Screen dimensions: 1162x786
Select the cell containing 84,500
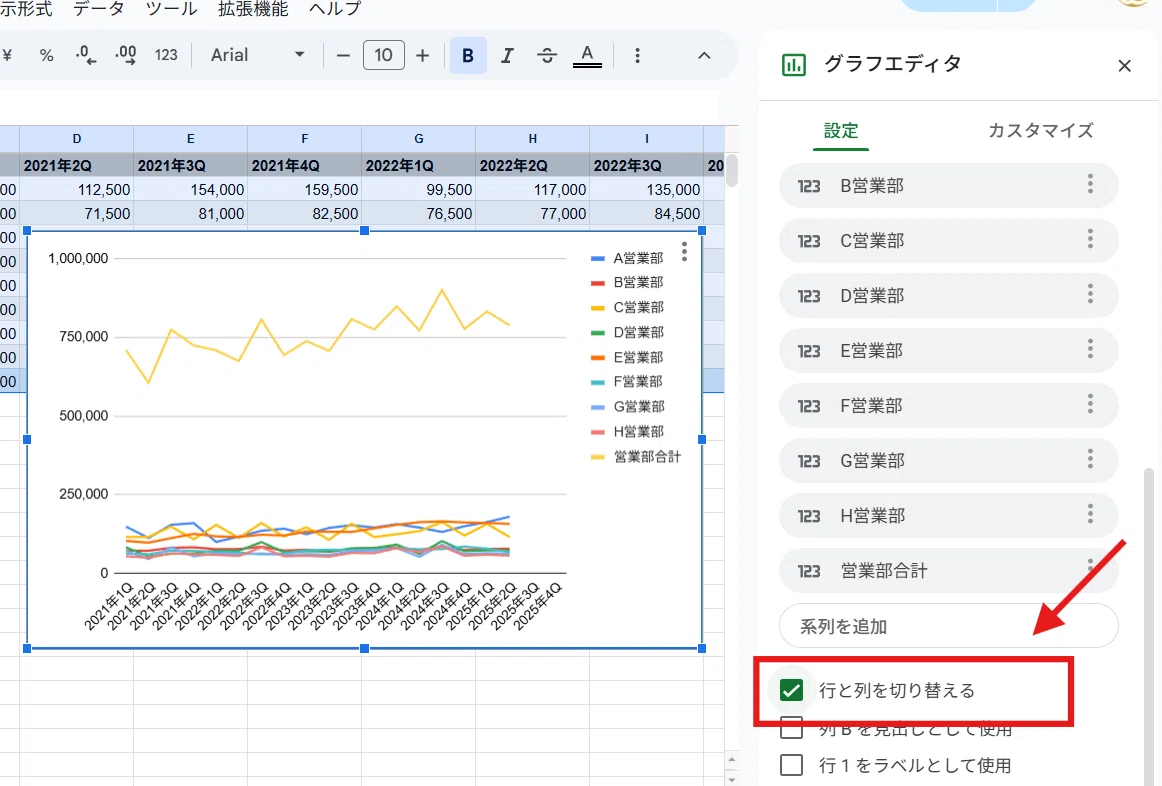click(x=647, y=213)
